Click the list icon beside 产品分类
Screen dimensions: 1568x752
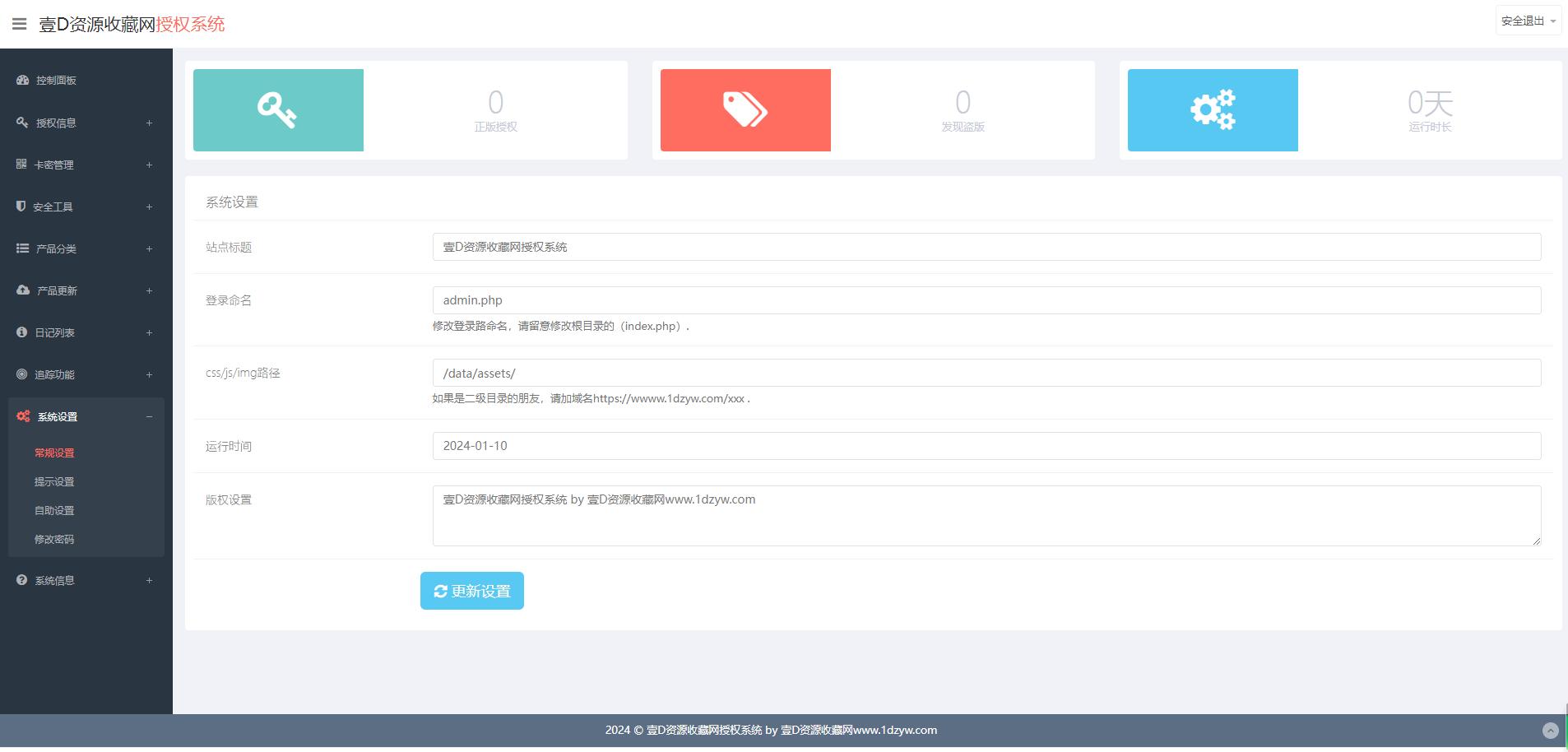22,248
